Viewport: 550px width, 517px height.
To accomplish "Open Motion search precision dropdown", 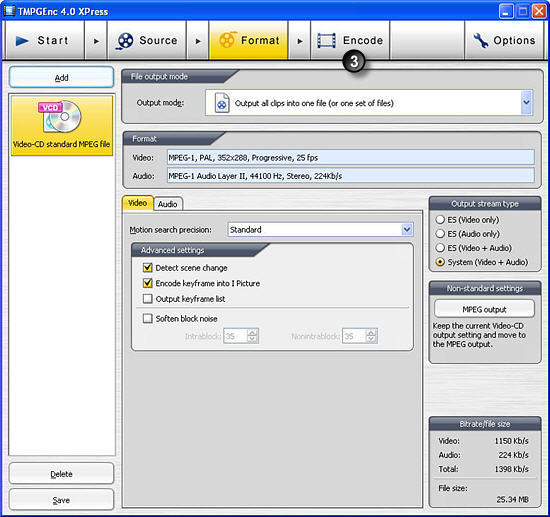I will (x=407, y=229).
